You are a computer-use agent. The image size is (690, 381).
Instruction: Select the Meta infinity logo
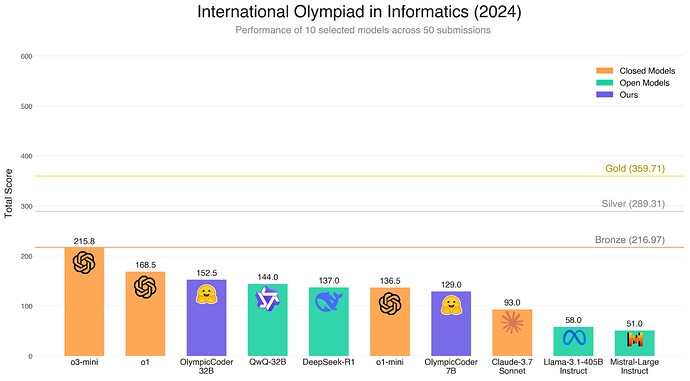574,338
